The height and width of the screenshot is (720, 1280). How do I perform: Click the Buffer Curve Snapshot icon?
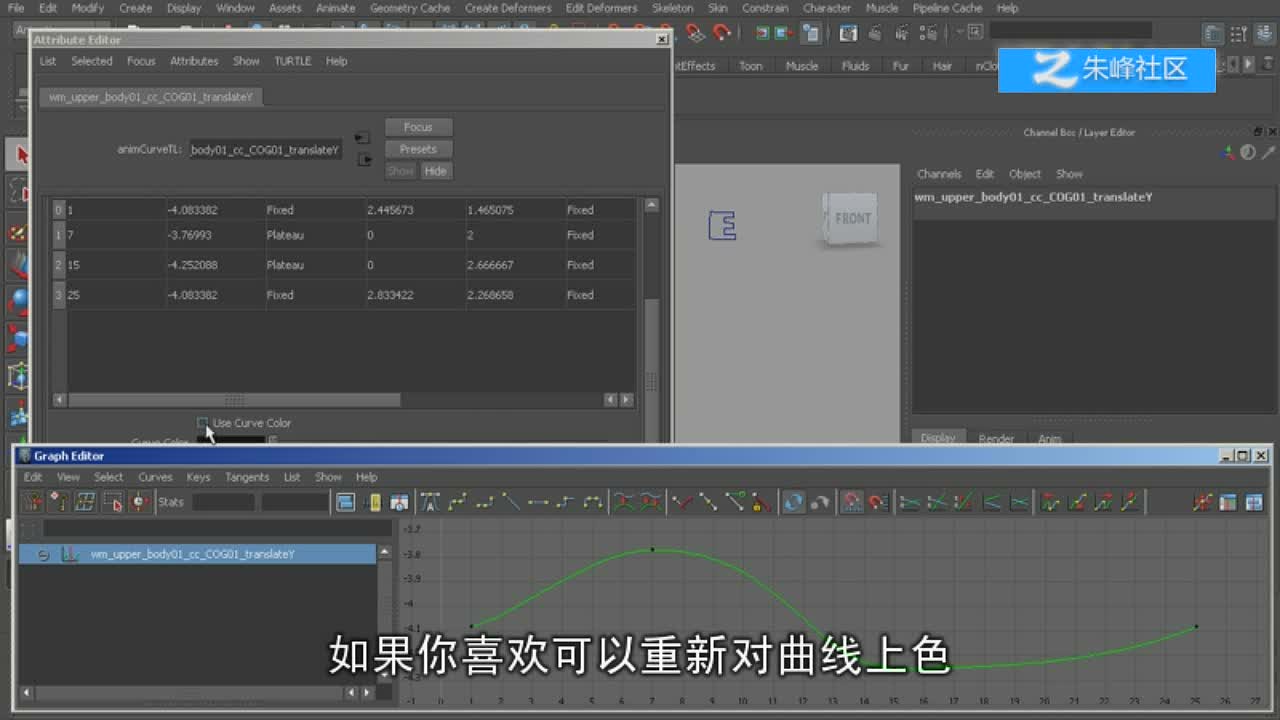pyautogui.click(x=624, y=502)
